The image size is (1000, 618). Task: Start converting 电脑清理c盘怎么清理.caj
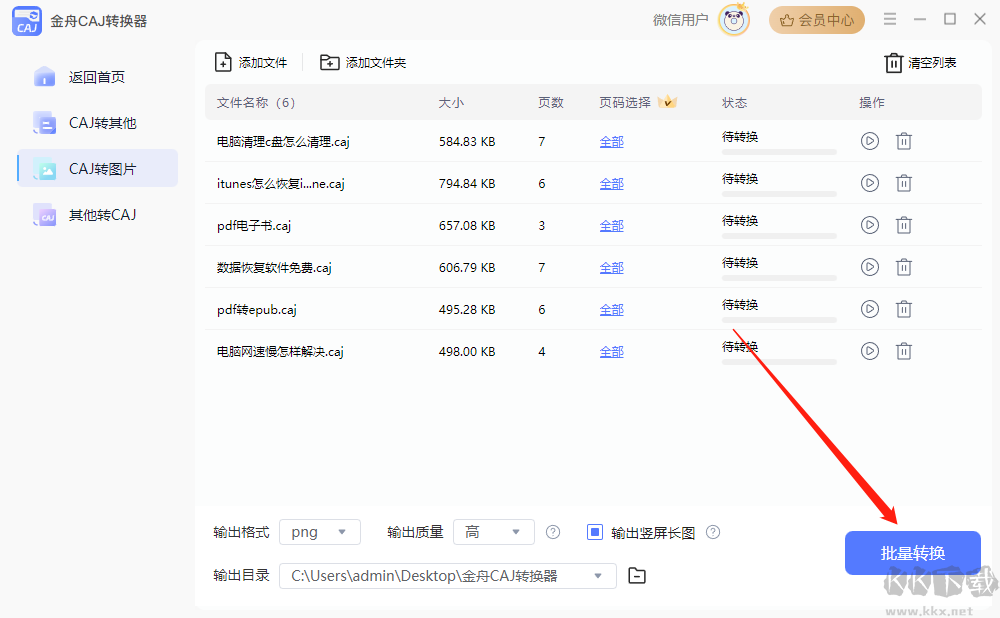pyautogui.click(x=869, y=141)
